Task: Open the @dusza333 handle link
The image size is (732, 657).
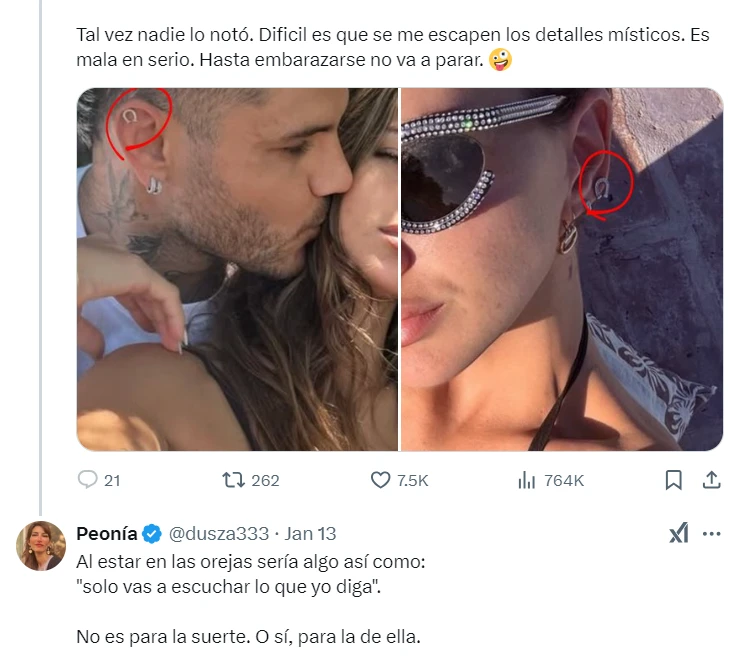Action: [218, 533]
